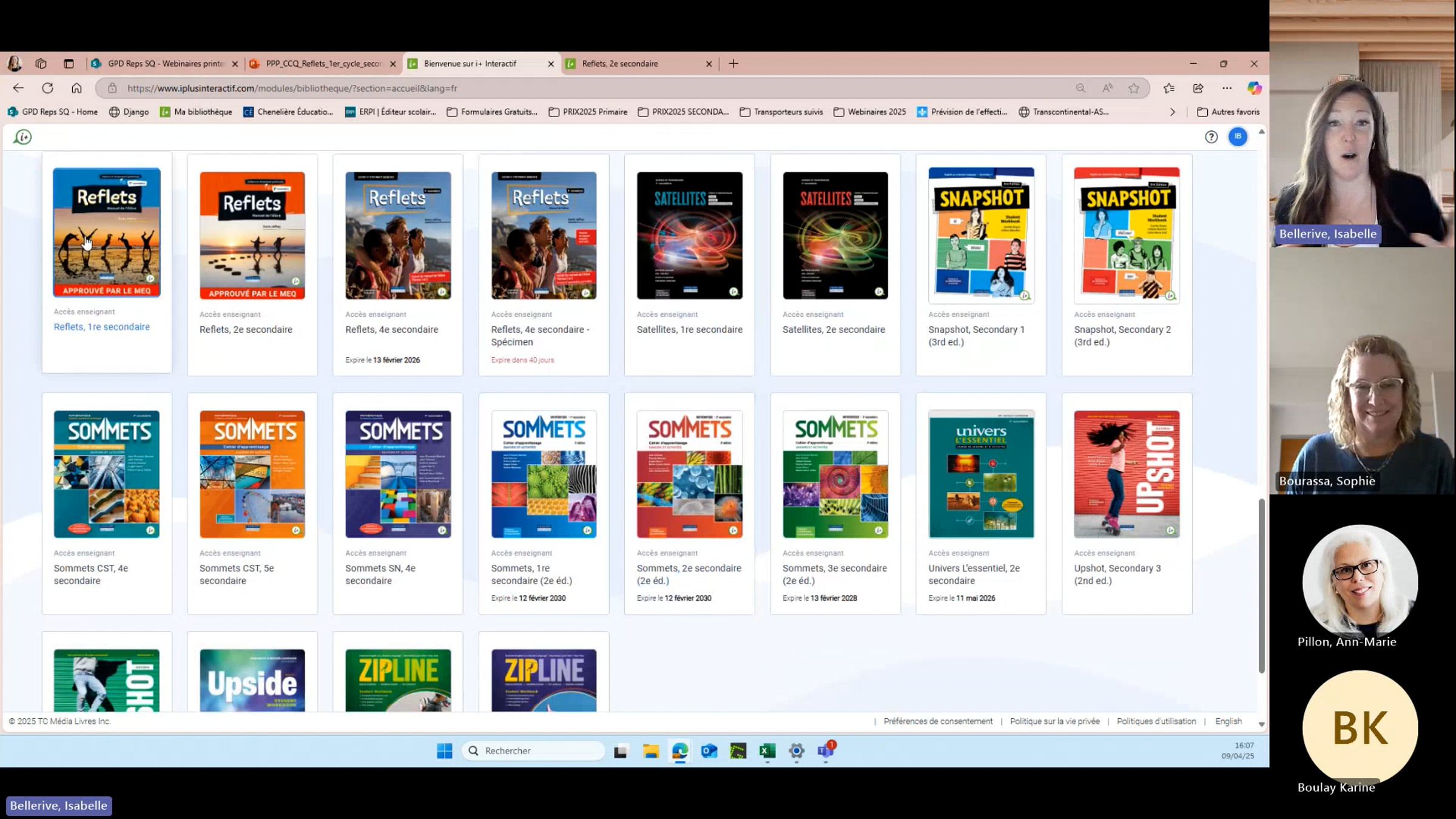Open the Ma bibliothèque bookmark
The width and height of the screenshot is (1456, 819).
[x=196, y=112]
